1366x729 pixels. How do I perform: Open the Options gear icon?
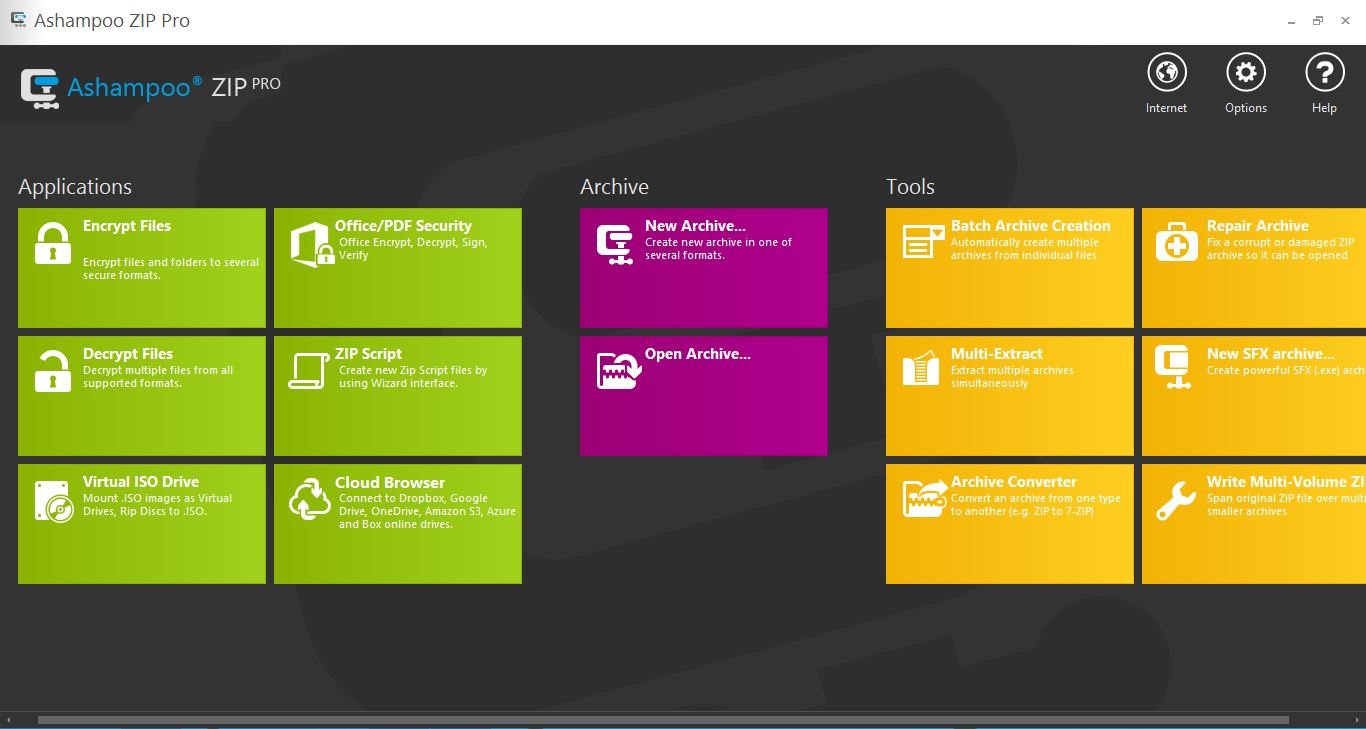coord(1245,73)
